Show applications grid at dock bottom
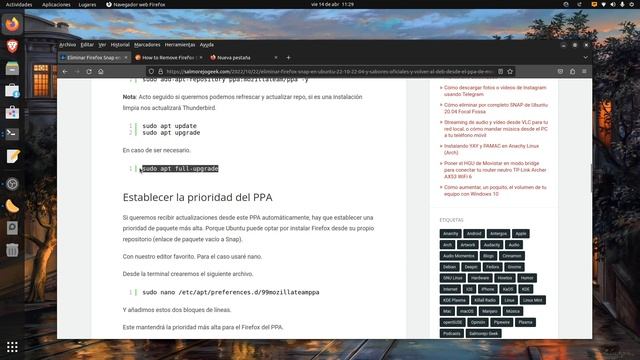The width and height of the screenshot is (640, 360). [12, 347]
